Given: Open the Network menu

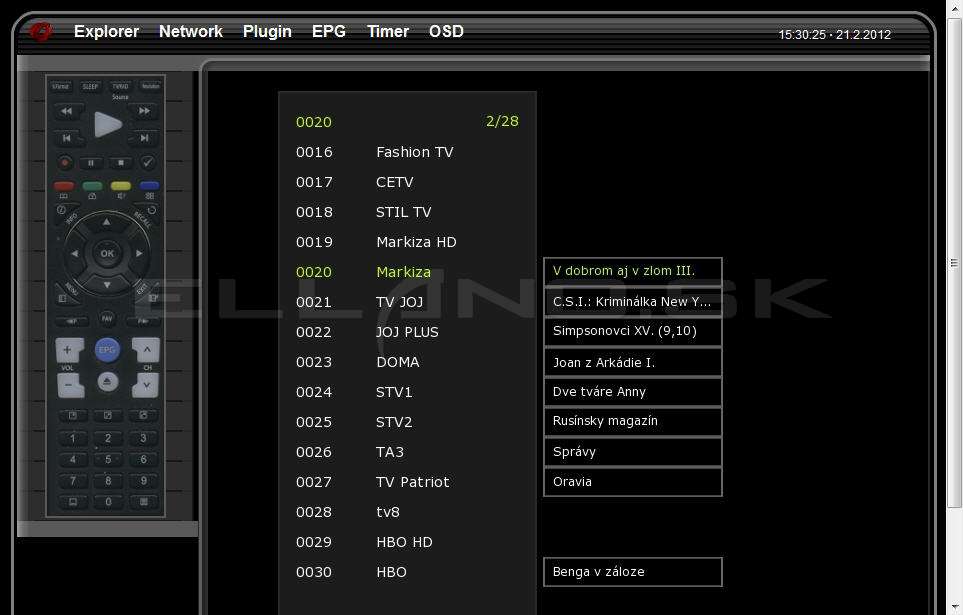Looking at the screenshot, I should point(190,31).
